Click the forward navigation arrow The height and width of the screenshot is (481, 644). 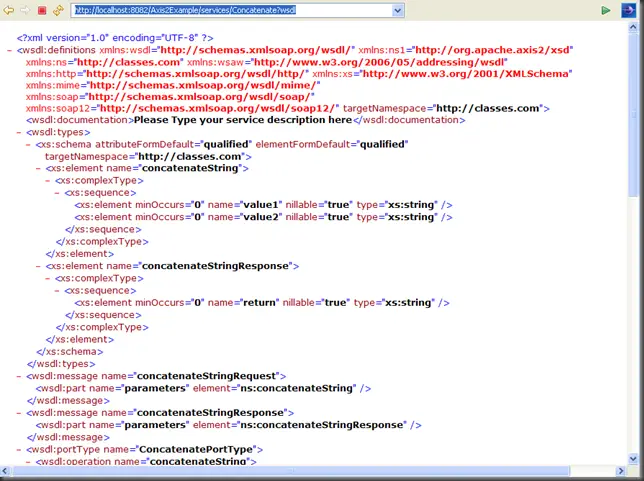[25, 10]
